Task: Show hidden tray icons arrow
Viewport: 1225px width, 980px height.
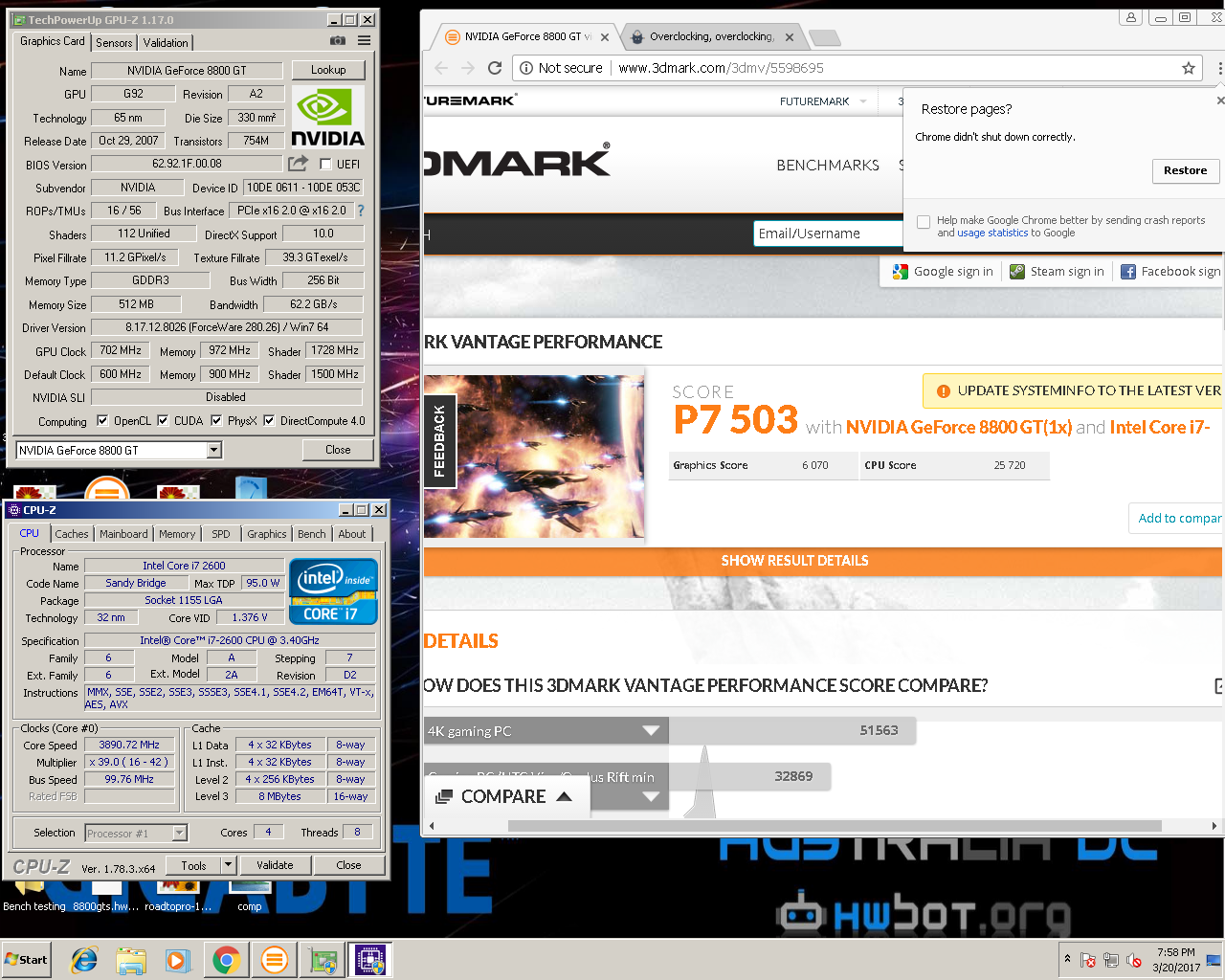Action: pos(1067,959)
